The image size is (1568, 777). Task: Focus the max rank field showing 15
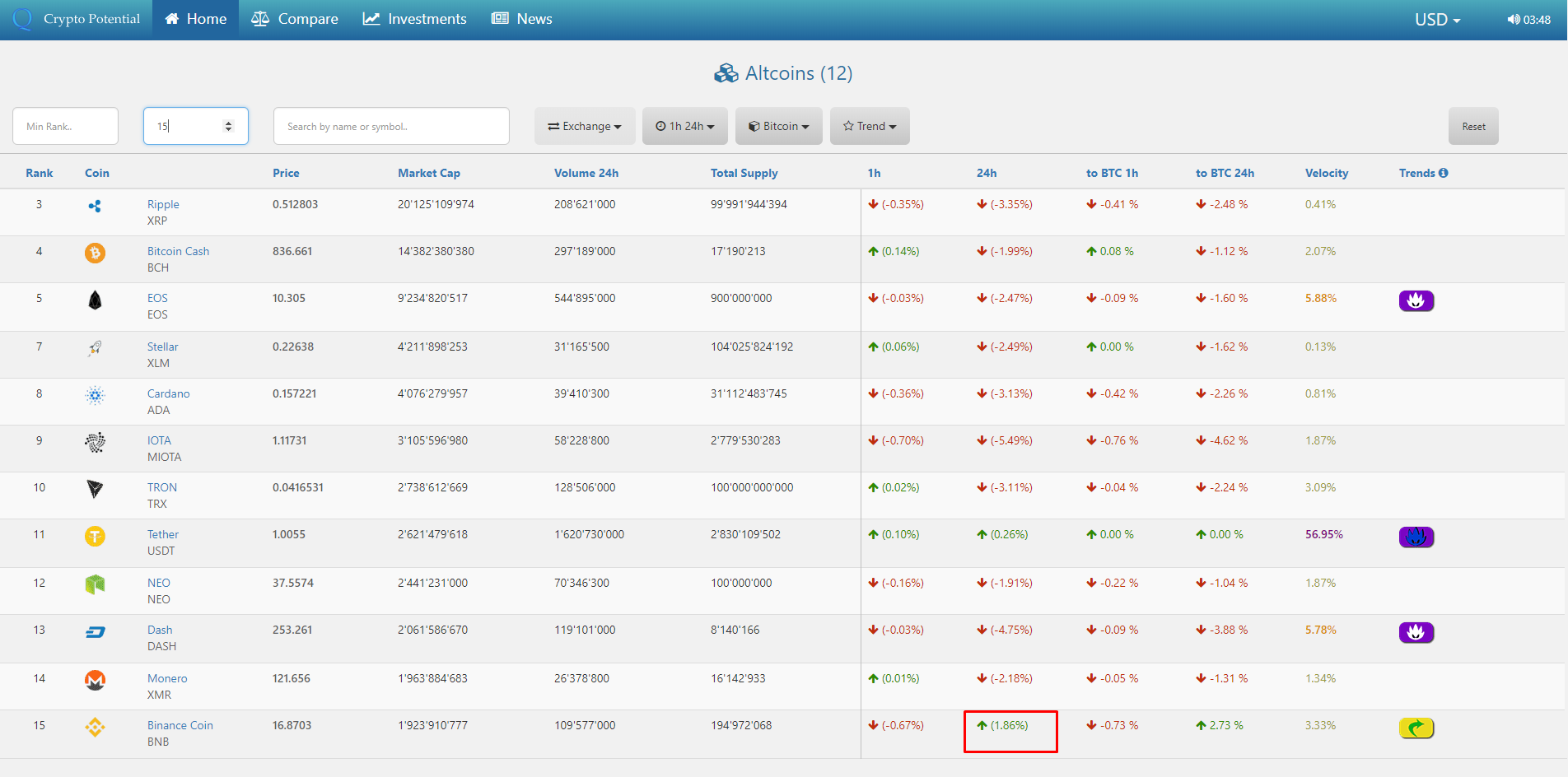click(196, 126)
